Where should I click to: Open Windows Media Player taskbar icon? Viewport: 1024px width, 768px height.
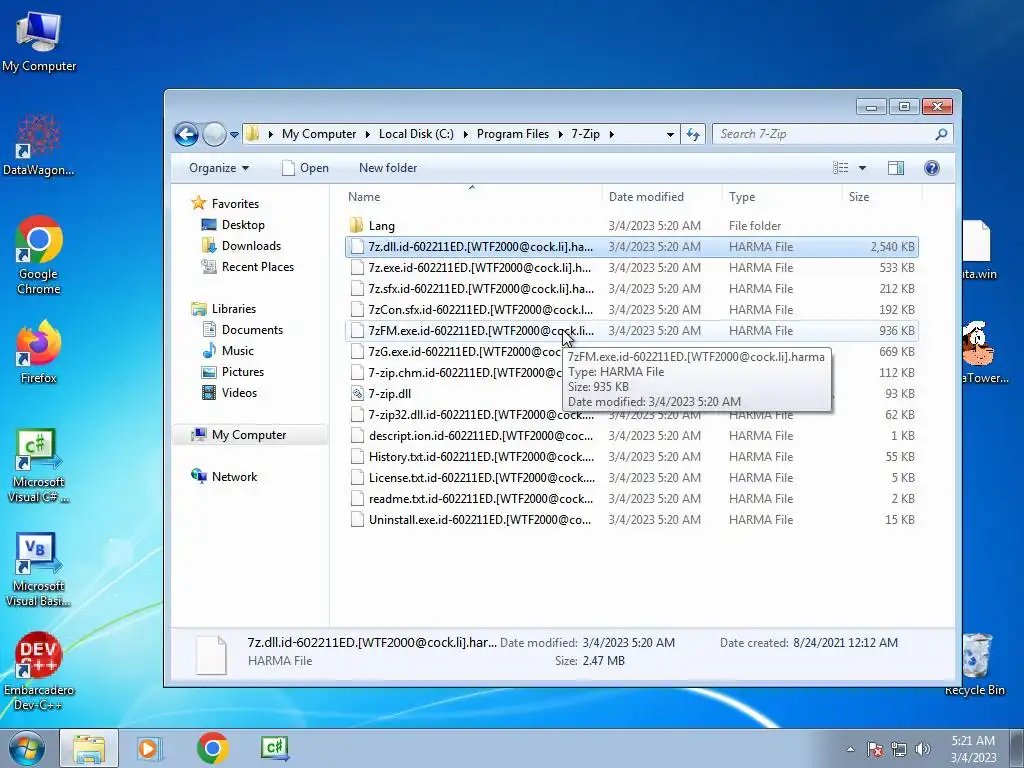pyautogui.click(x=149, y=748)
